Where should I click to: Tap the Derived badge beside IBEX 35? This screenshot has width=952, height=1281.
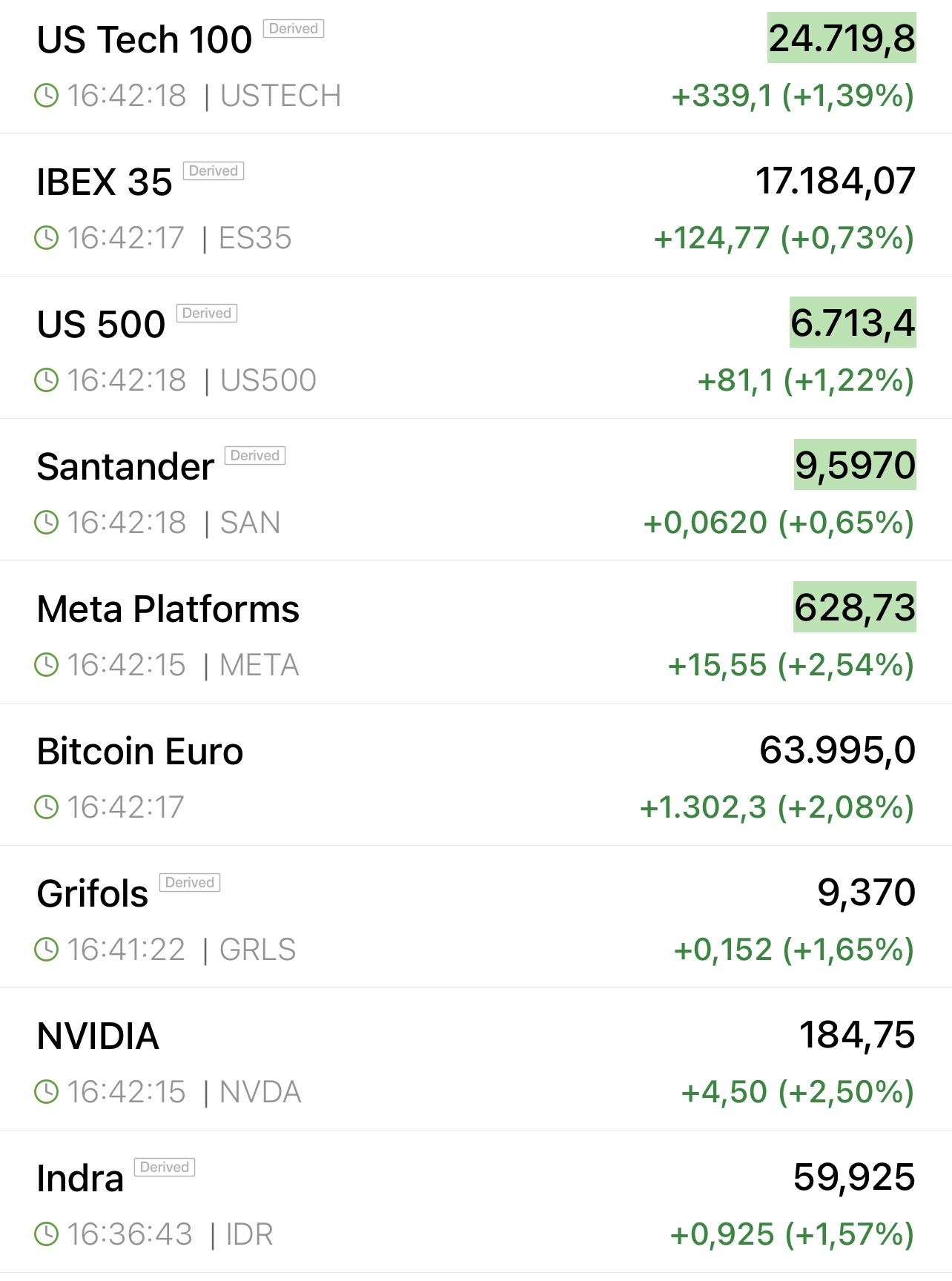click(214, 171)
